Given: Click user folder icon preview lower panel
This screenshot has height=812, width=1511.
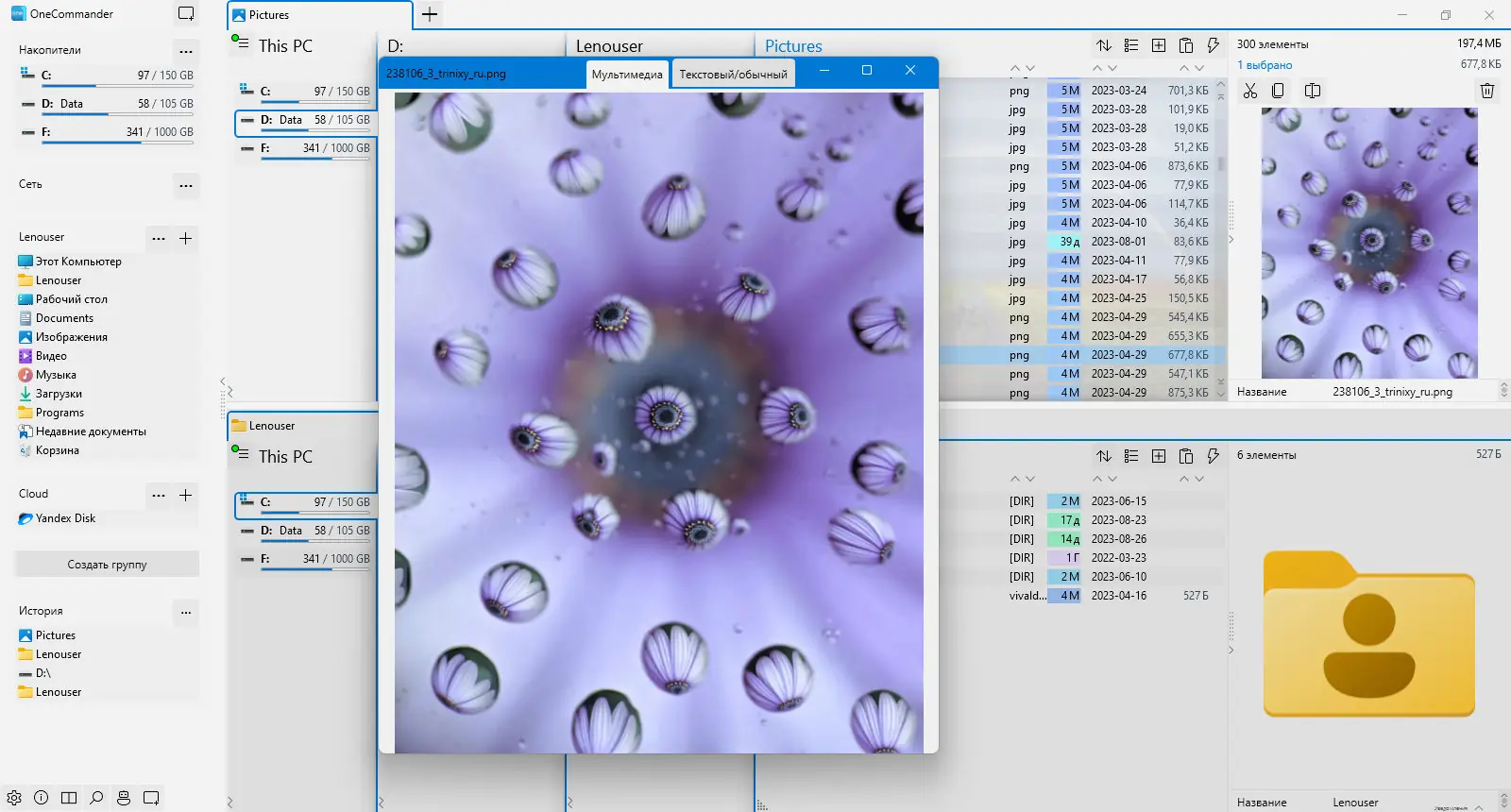Looking at the screenshot, I should pyautogui.click(x=1369, y=634).
